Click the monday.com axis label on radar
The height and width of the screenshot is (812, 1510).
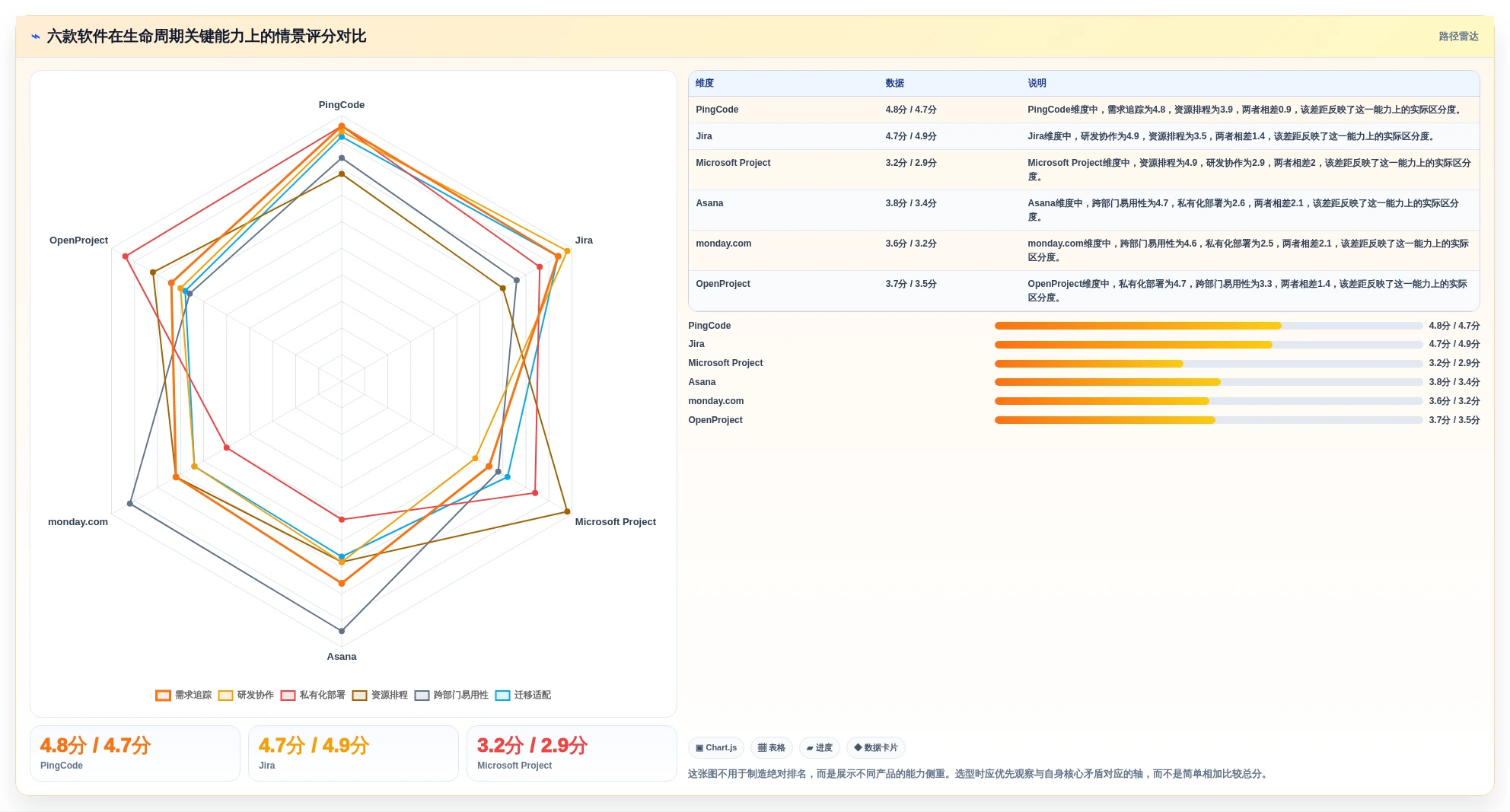[x=78, y=522]
